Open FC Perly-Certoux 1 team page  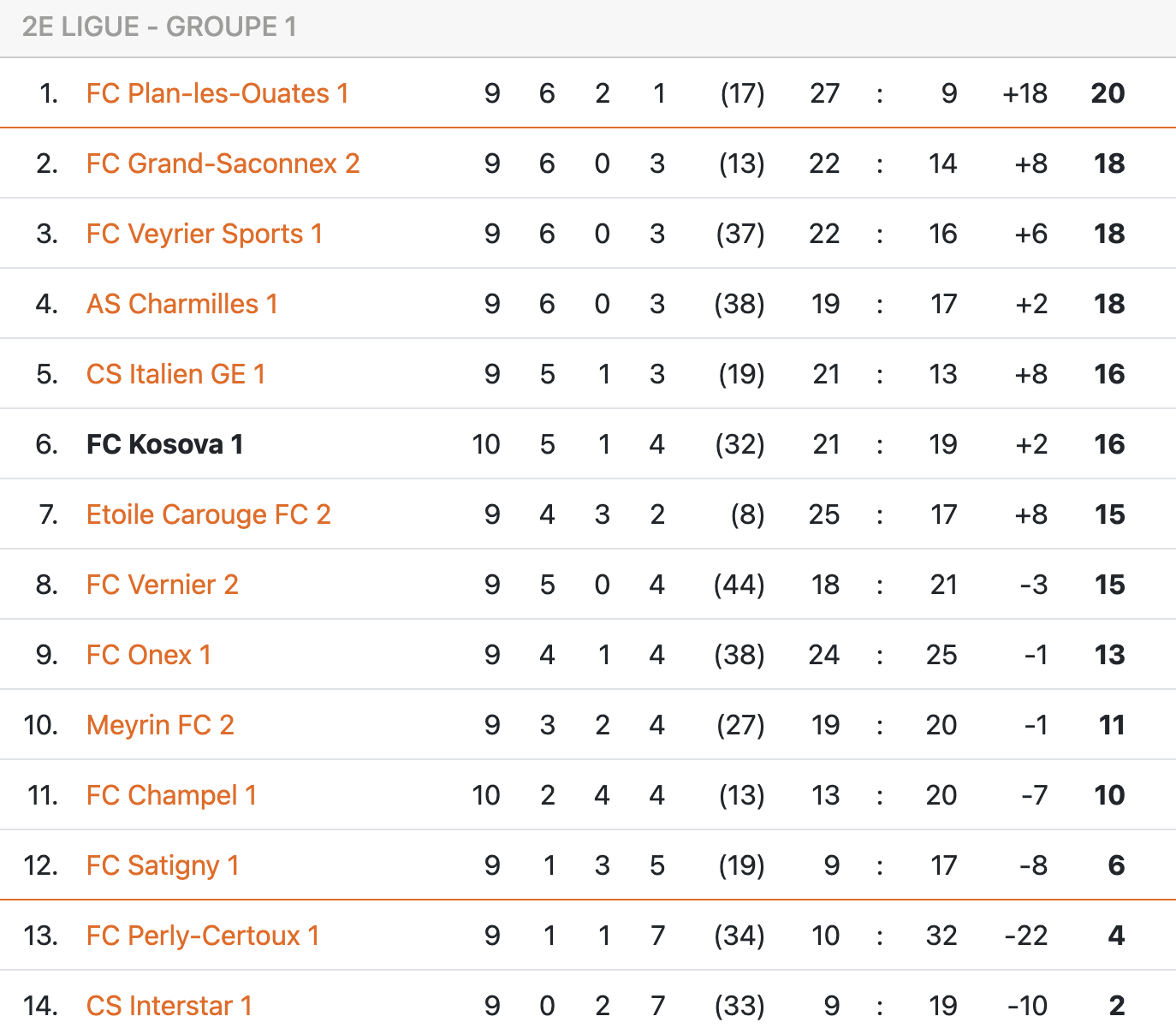(x=202, y=936)
